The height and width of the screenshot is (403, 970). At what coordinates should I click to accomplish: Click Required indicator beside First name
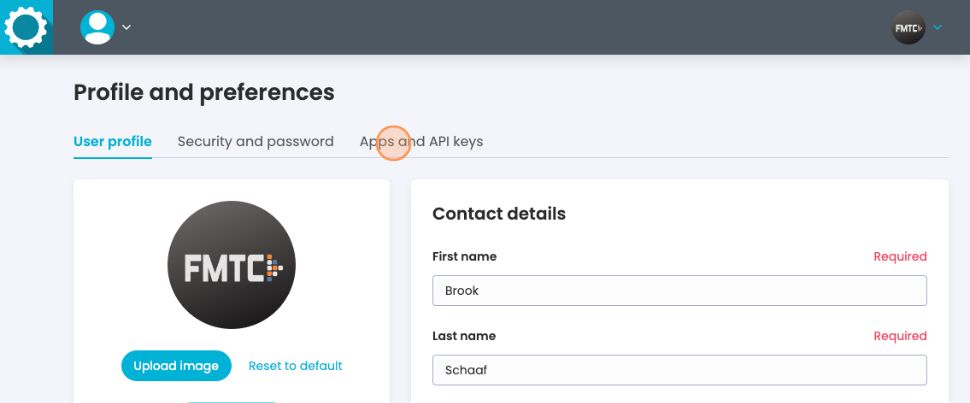(900, 257)
